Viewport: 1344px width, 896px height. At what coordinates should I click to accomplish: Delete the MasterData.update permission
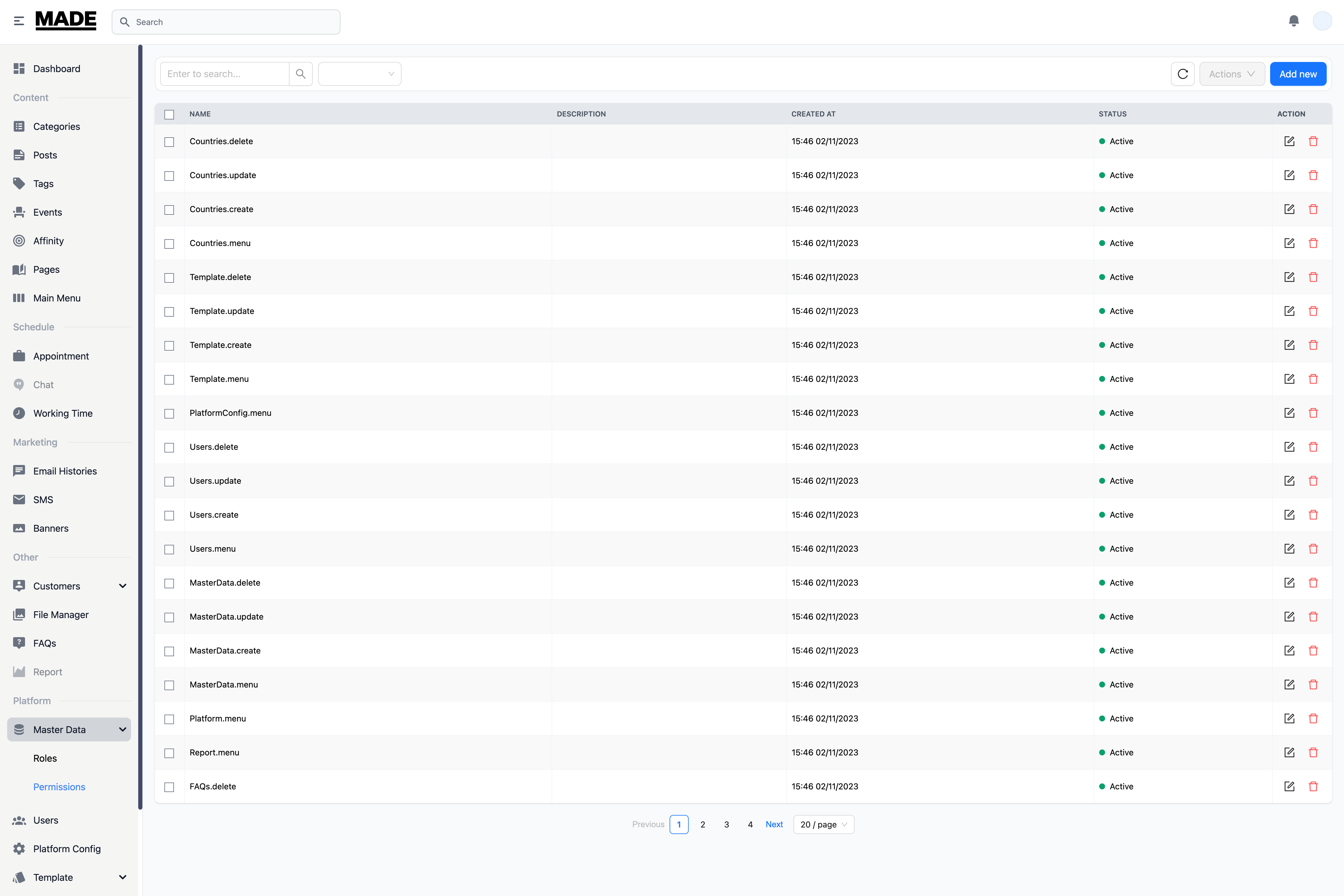[x=1313, y=617]
